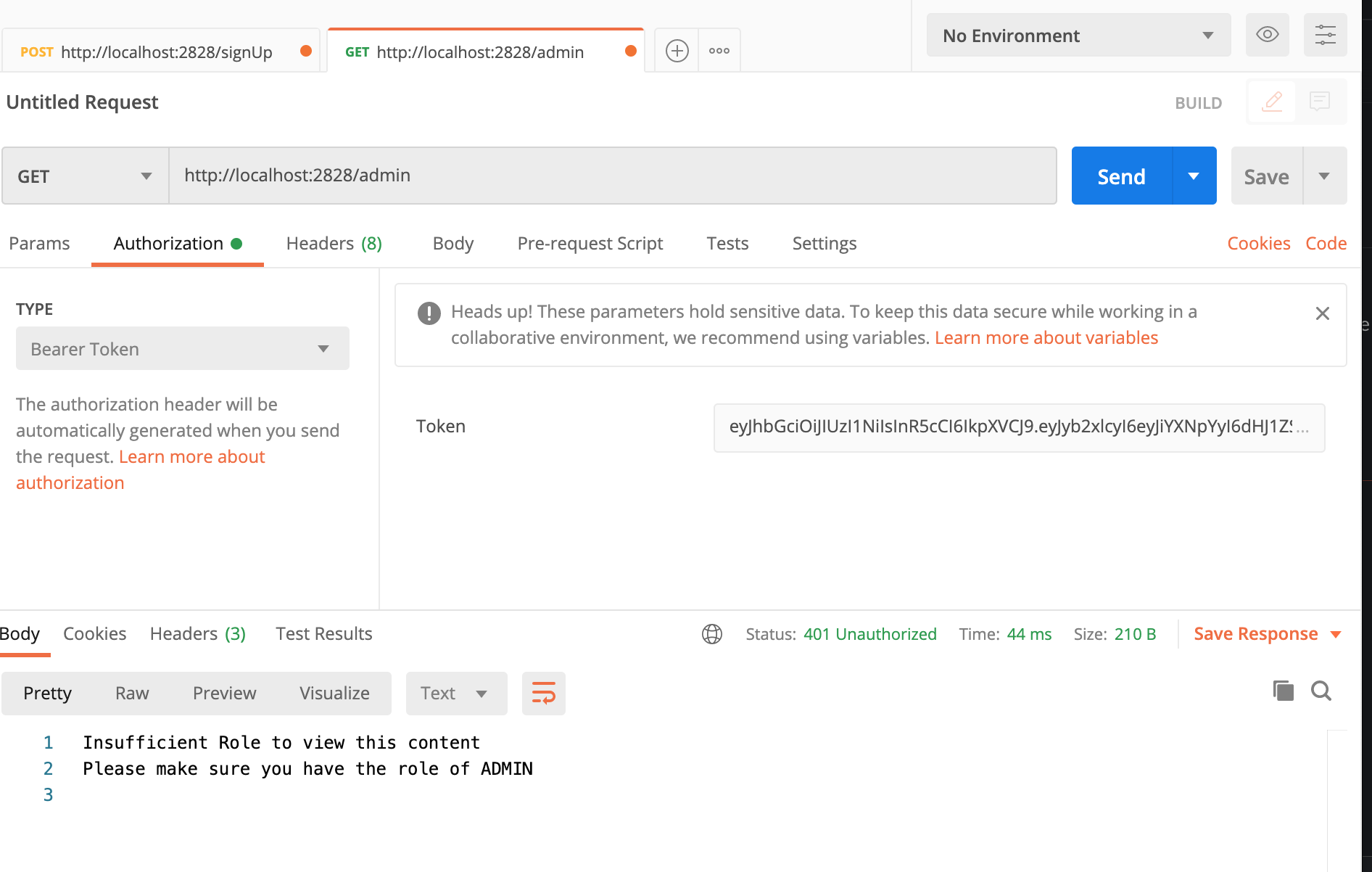This screenshot has width=1372, height=872.
Task: Open the POST signUp request tab
Action: [x=160, y=52]
